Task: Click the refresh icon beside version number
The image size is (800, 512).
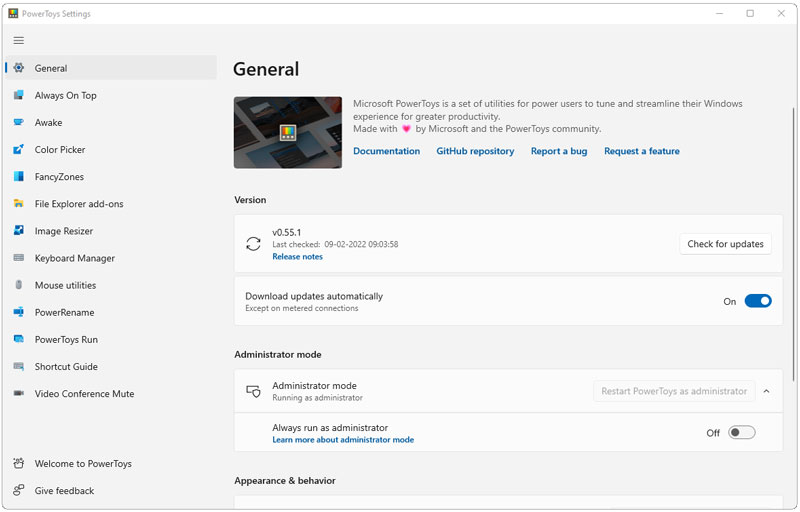Action: [x=253, y=244]
